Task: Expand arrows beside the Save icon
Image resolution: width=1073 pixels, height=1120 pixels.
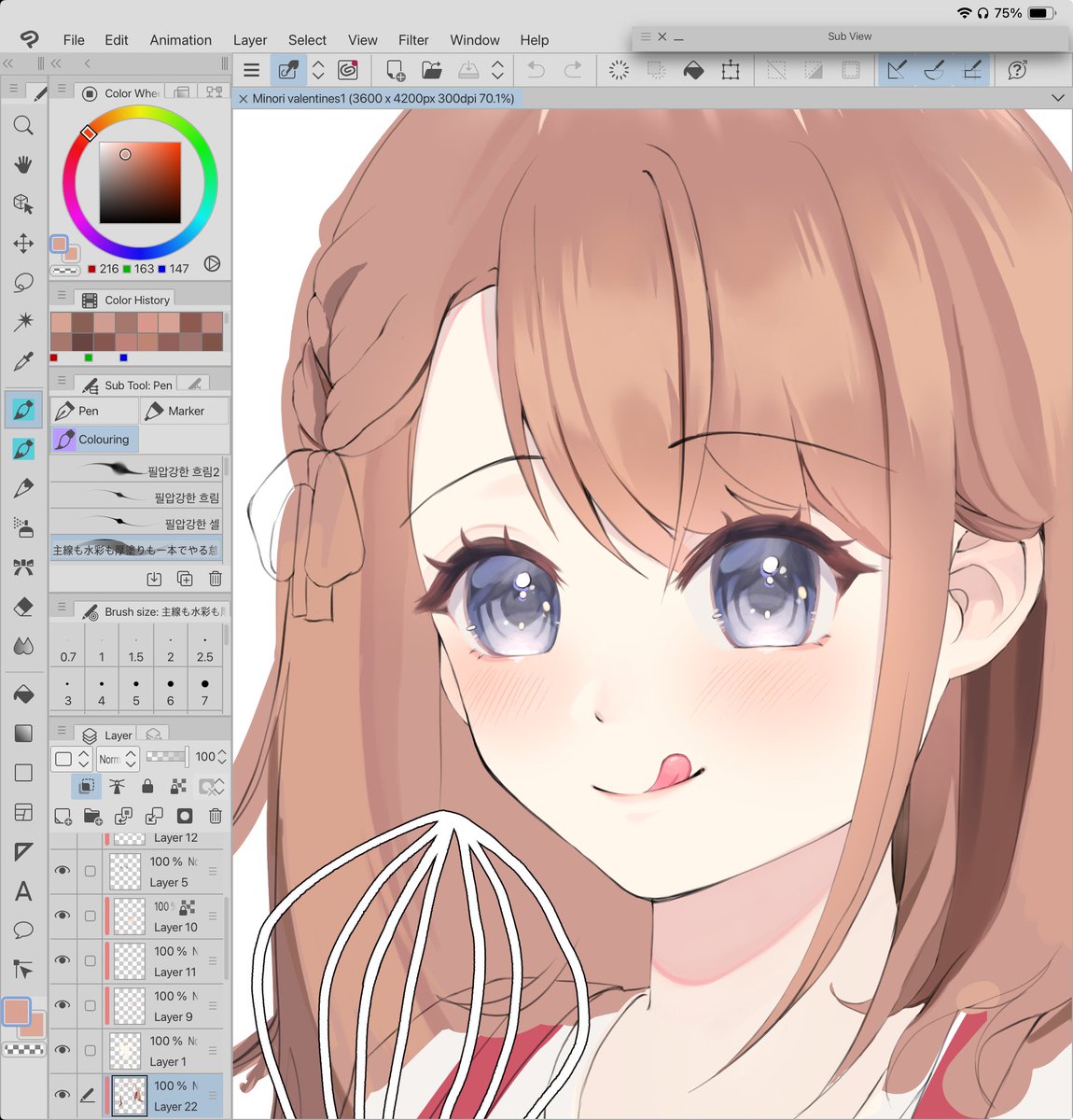Action: click(497, 70)
